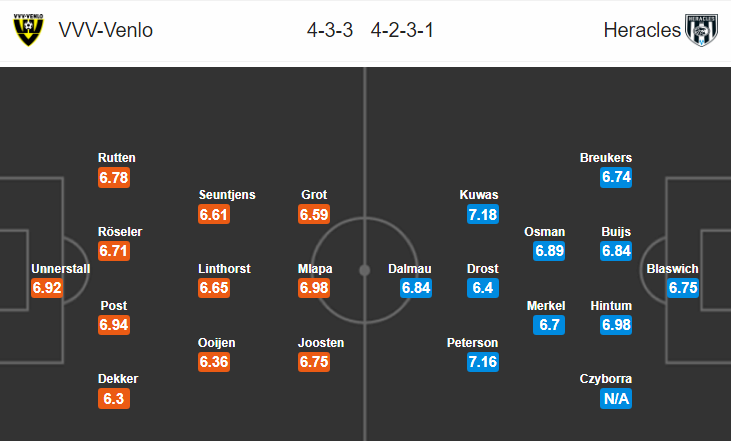This screenshot has height=441, width=731.
Task: Select Dekker's 6.3 rating badge
Action: click(114, 398)
